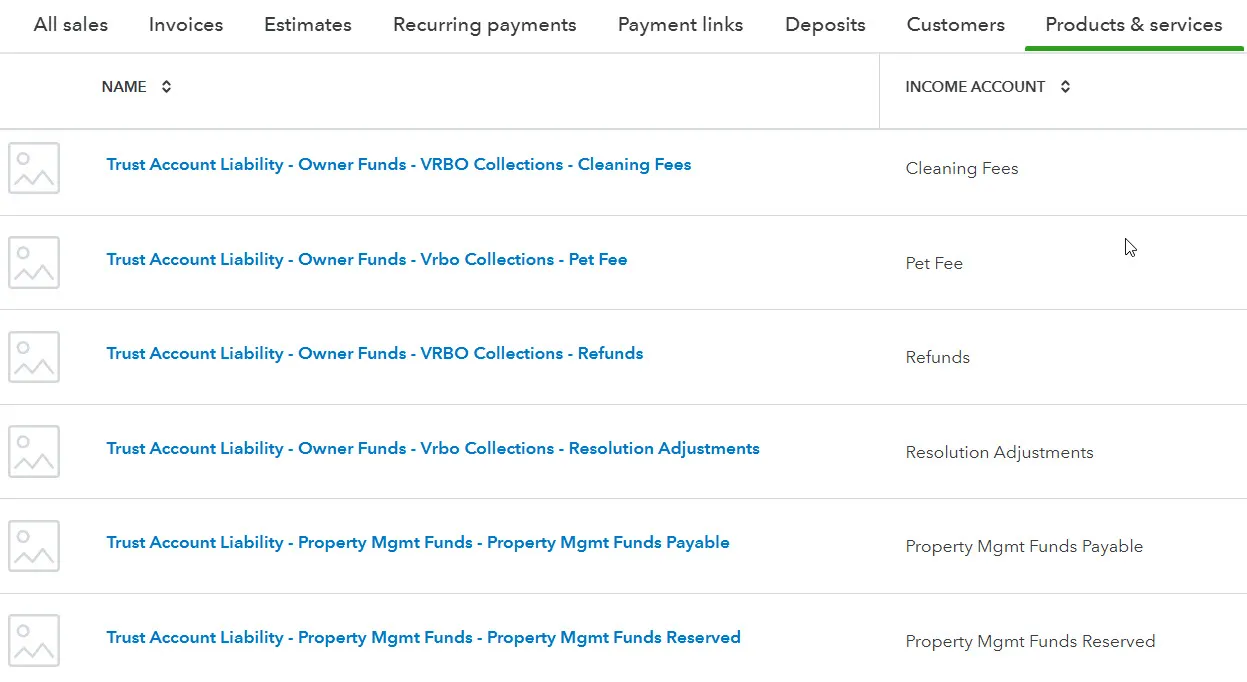Switch to Payment links tab
The image size is (1247, 682).
(x=680, y=25)
